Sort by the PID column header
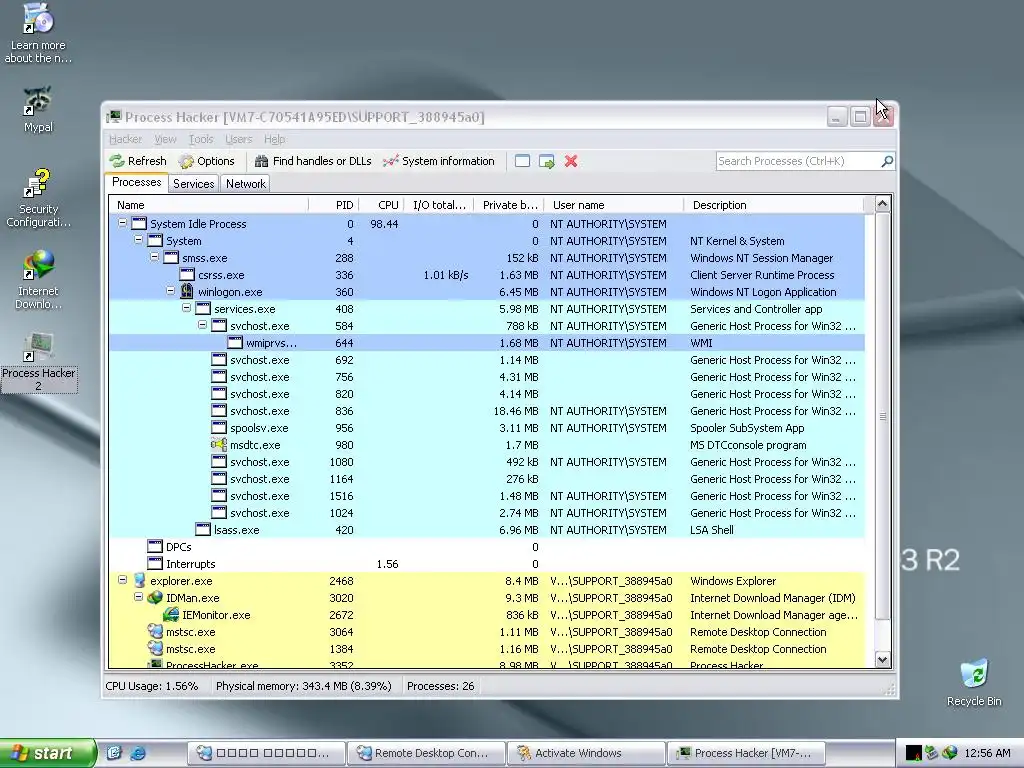This screenshot has height=768, width=1024. (x=334, y=205)
